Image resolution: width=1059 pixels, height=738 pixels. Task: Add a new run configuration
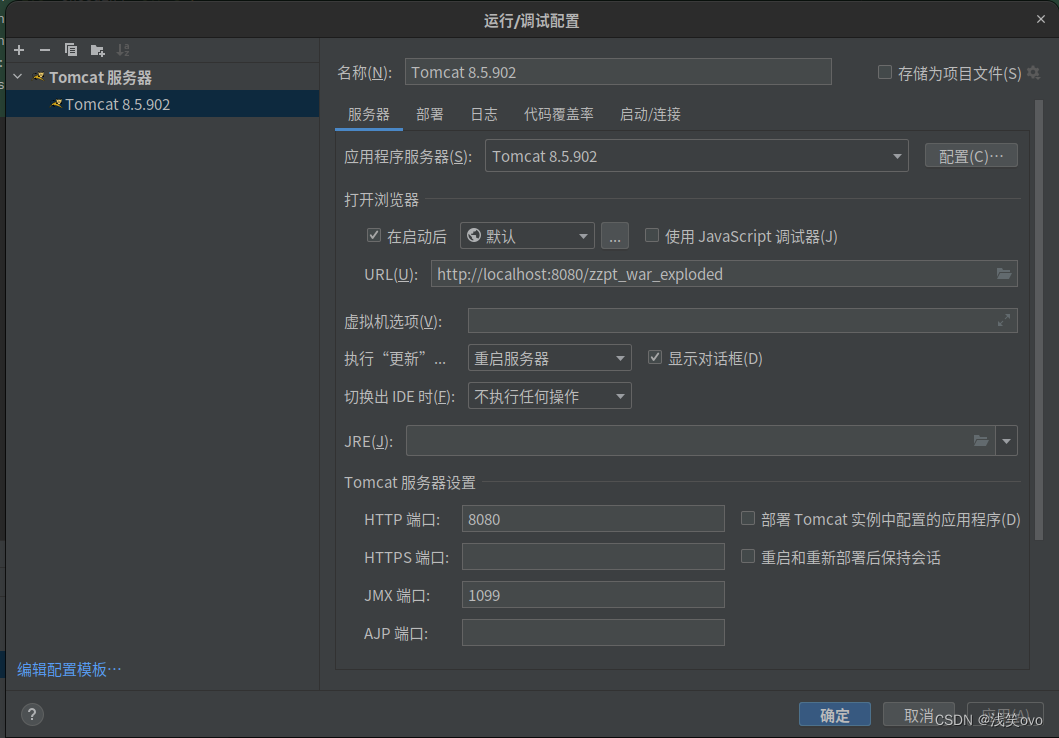click(18, 49)
